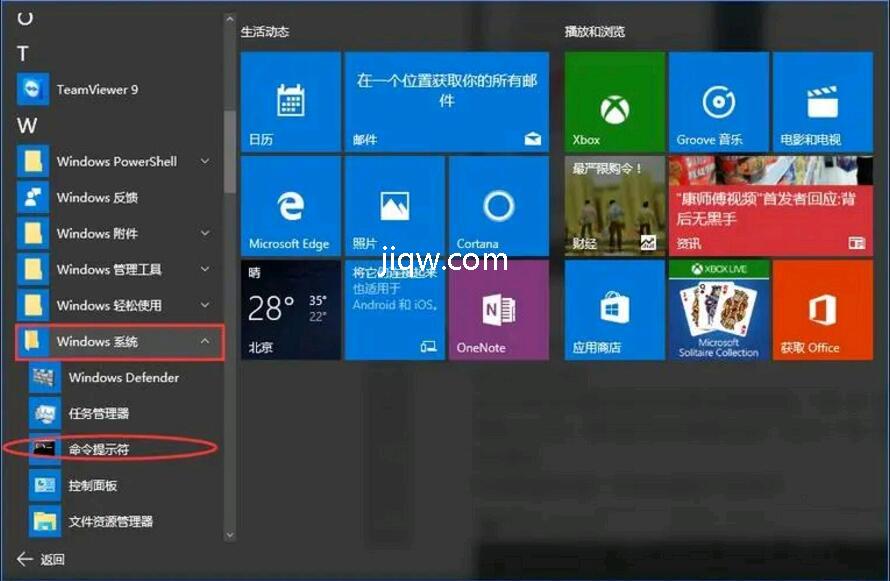The width and height of the screenshot is (890, 581).
Task: Collapse the Windows 系统 folder
Action: 118,342
